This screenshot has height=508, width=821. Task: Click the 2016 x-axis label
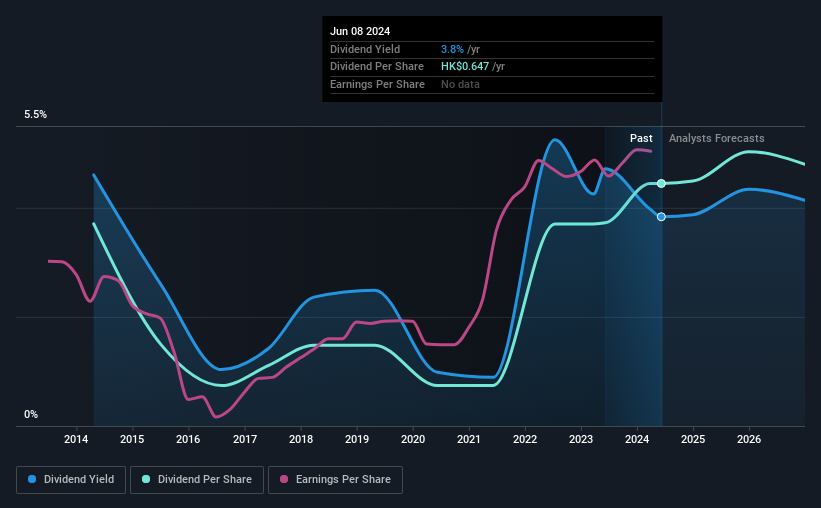pos(188,439)
